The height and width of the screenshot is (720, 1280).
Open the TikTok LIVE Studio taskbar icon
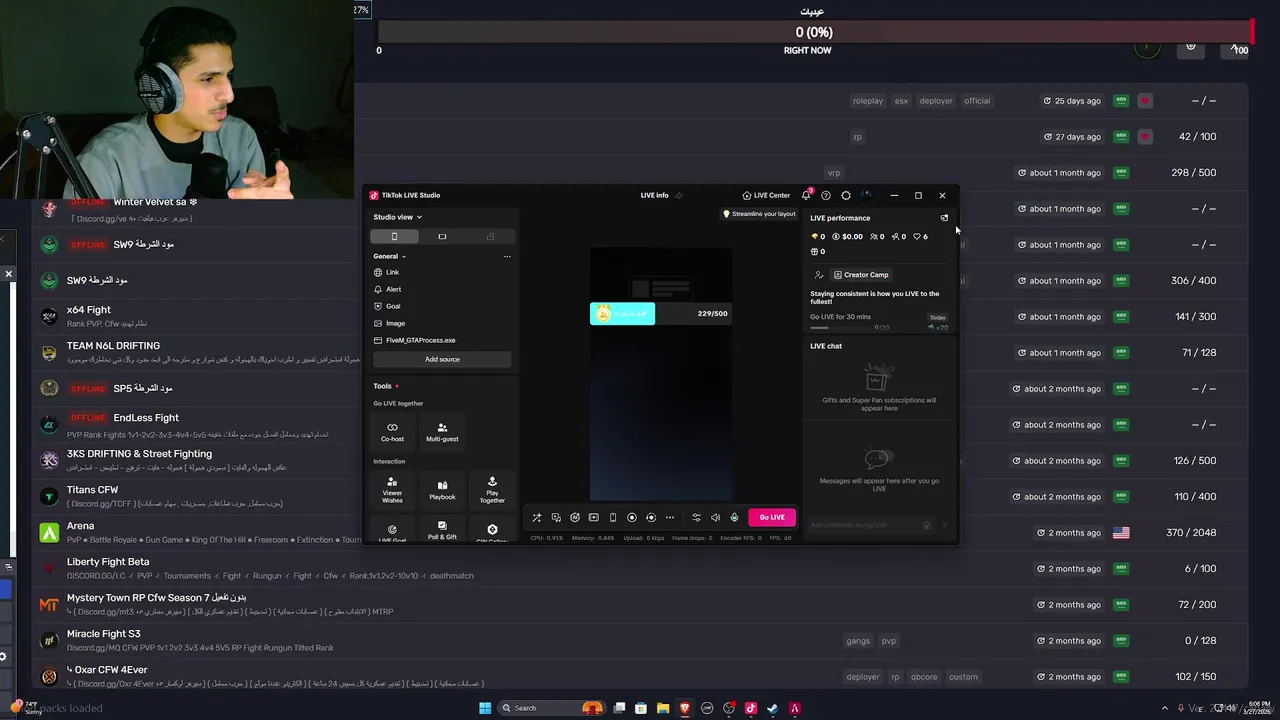[751, 708]
